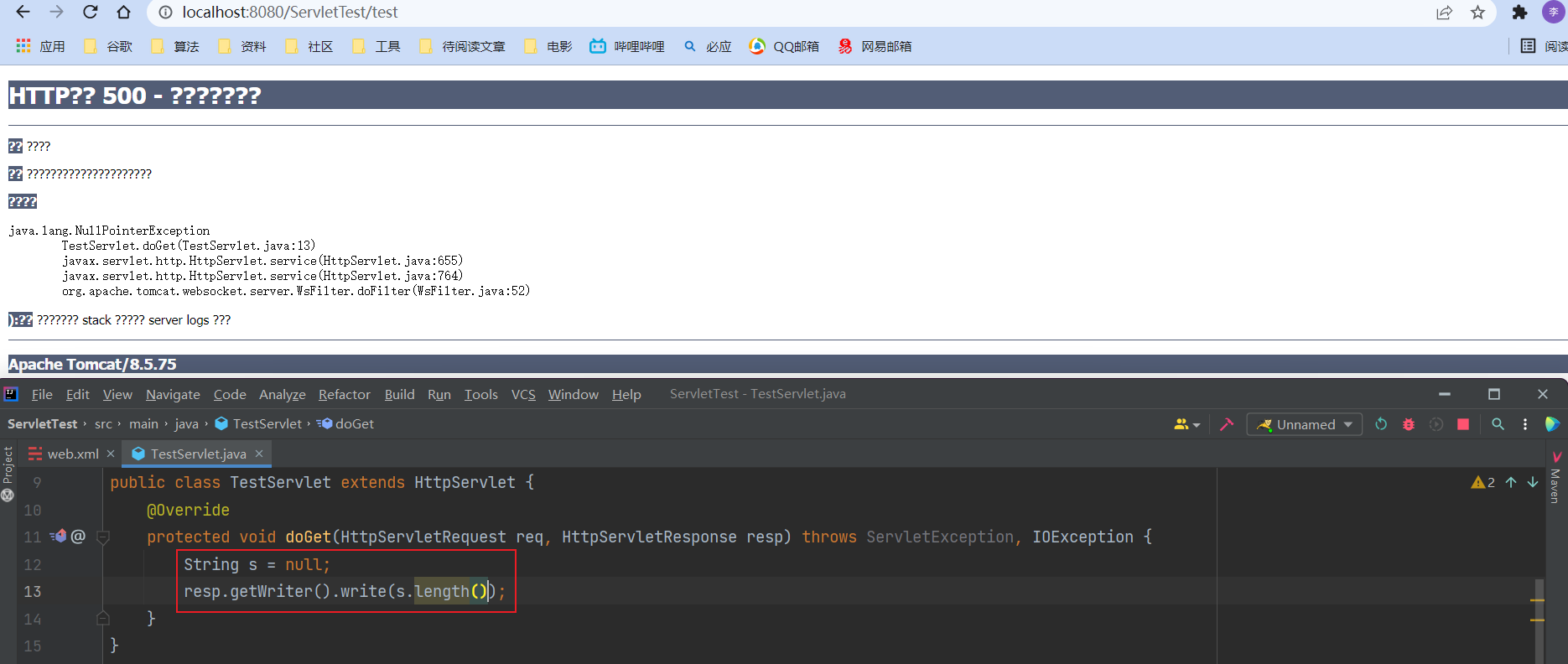1568x664 pixels.
Task: Open the 应用 apps shortcut in bookmarks bar
Action: pos(40,46)
